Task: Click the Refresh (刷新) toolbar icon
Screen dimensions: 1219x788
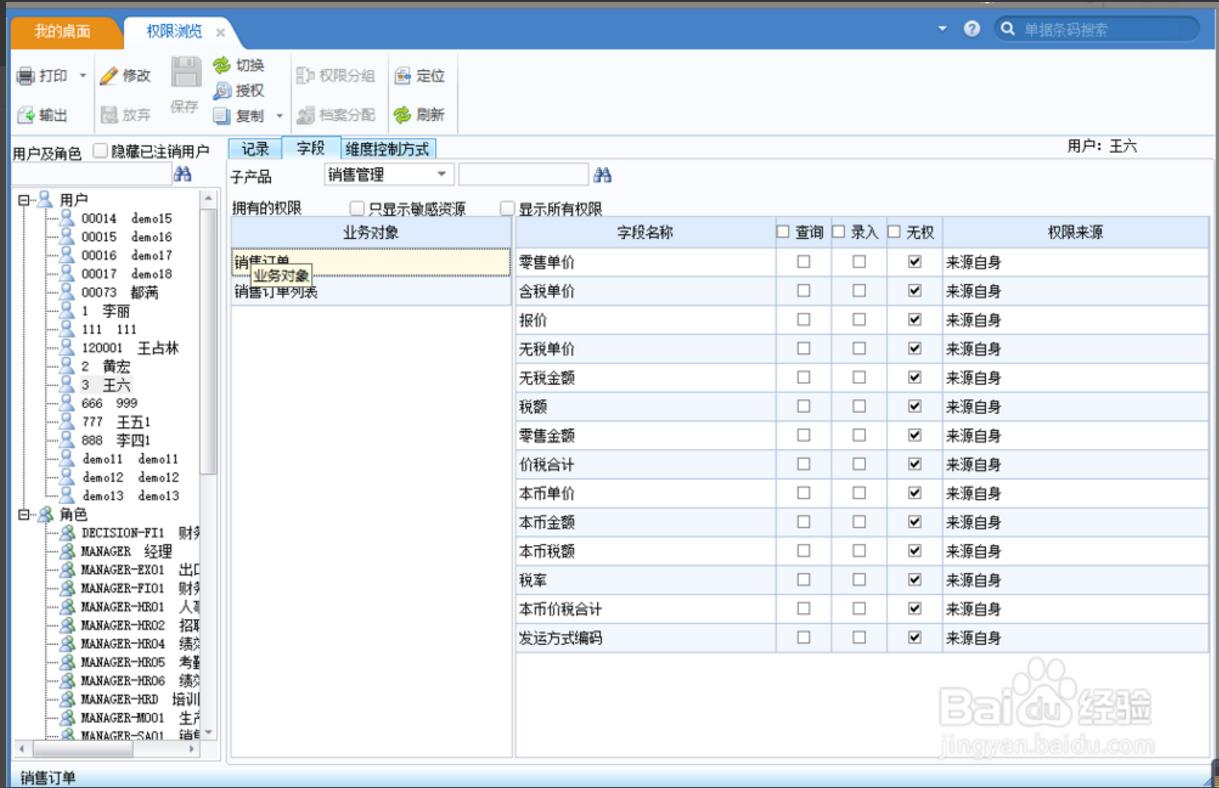Action: [402, 115]
